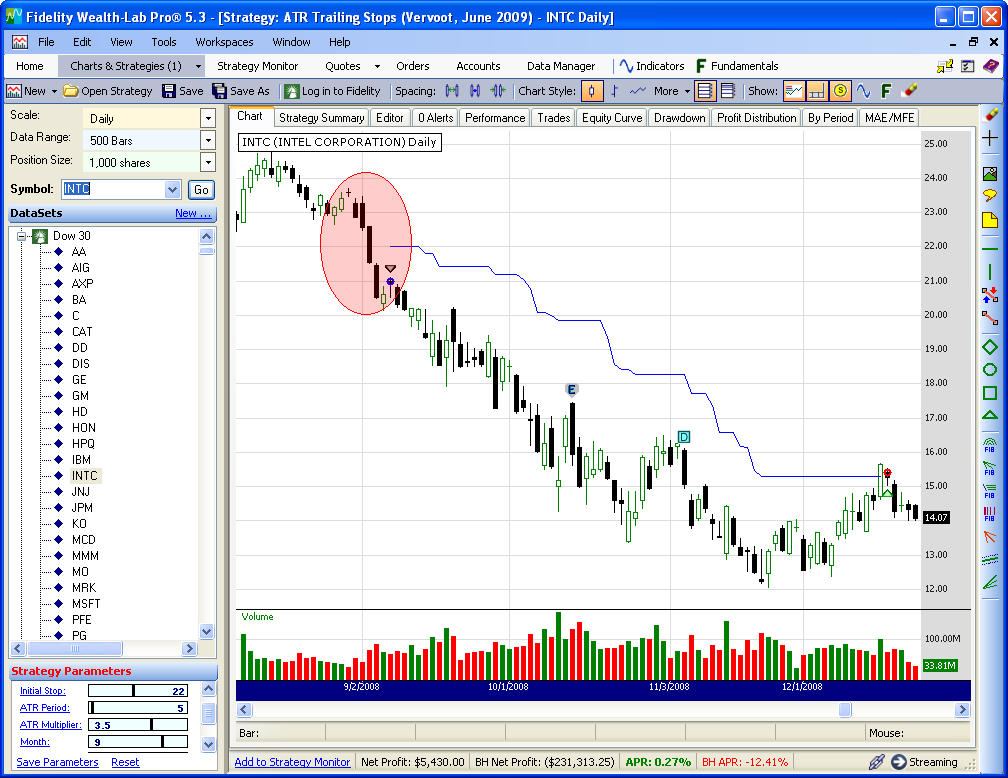Screen dimensions: 1008x778
Task: Select the red trend line drawing tool
Action: (990, 318)
